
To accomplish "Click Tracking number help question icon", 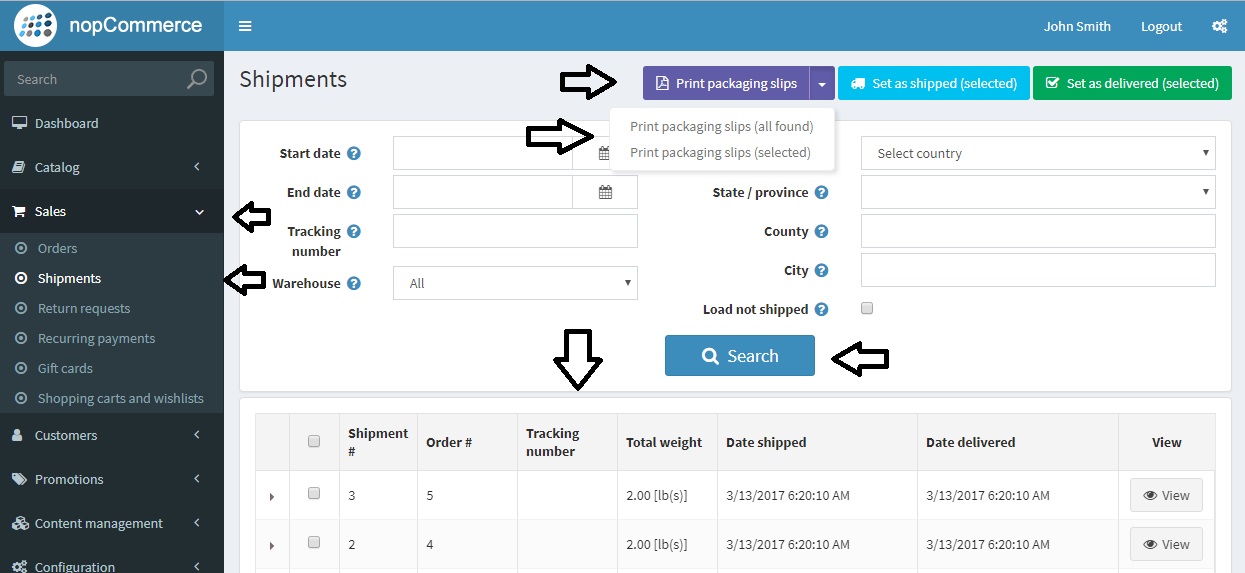I will (353, 231).
